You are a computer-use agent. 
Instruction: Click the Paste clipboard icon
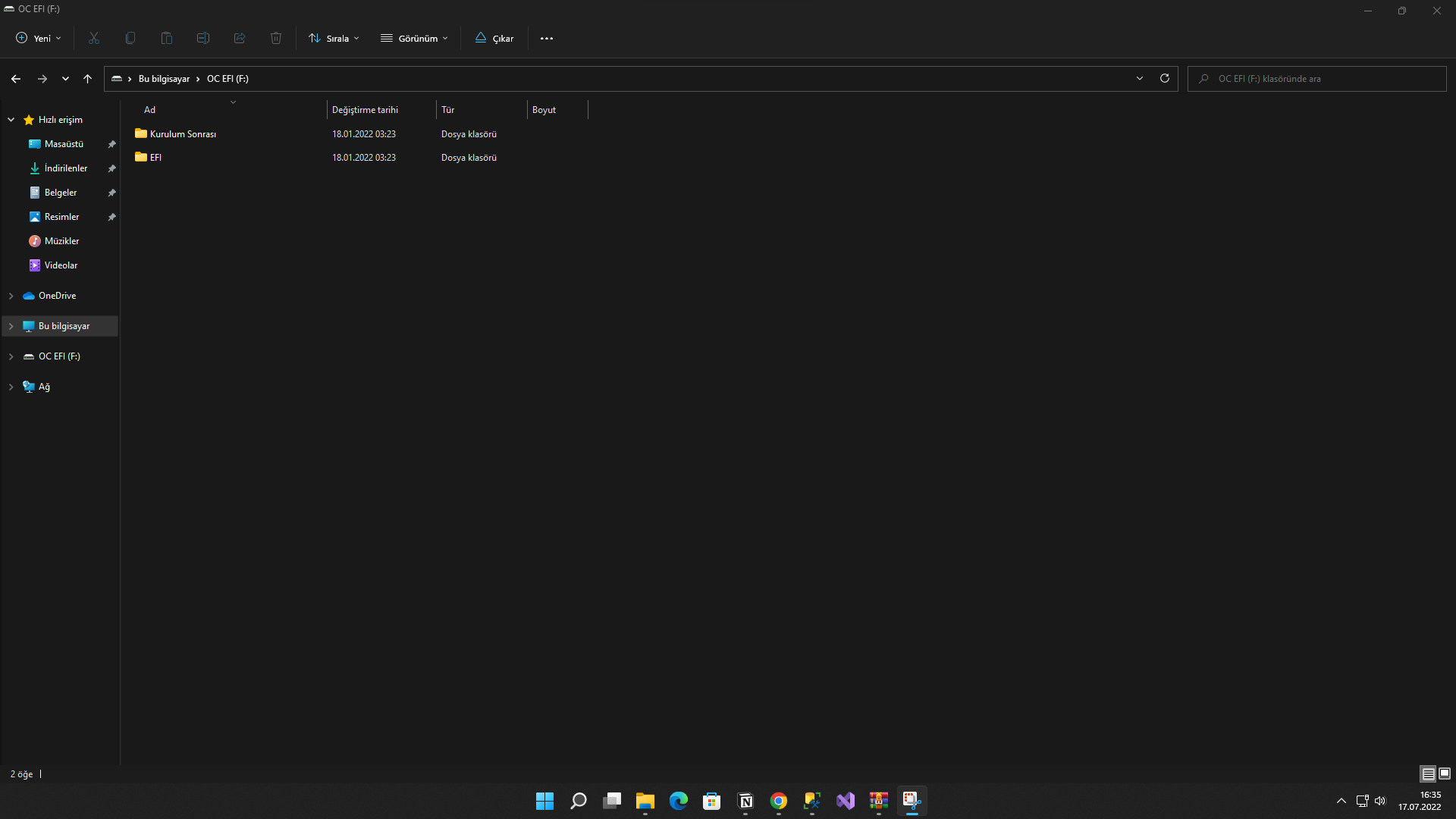(x=167, y=38)
